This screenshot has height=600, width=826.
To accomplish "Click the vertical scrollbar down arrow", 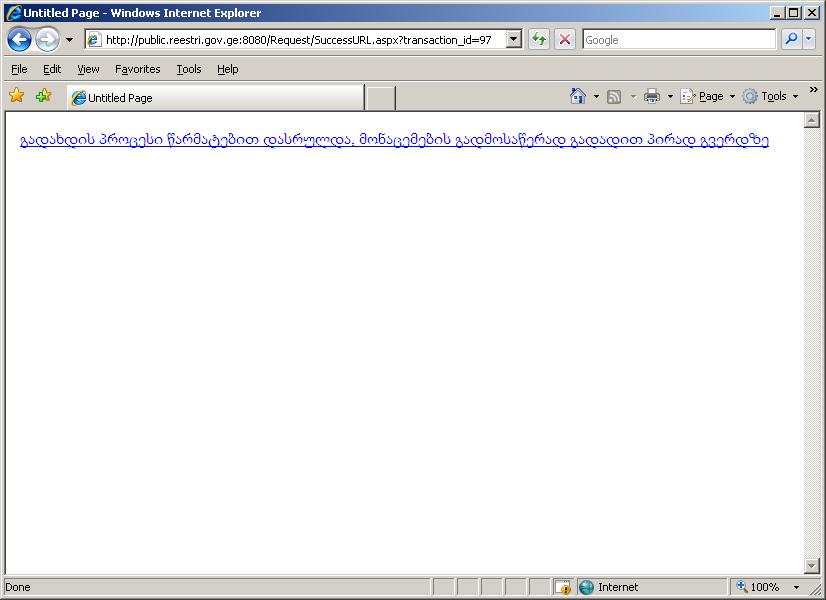I will point(811,566).
